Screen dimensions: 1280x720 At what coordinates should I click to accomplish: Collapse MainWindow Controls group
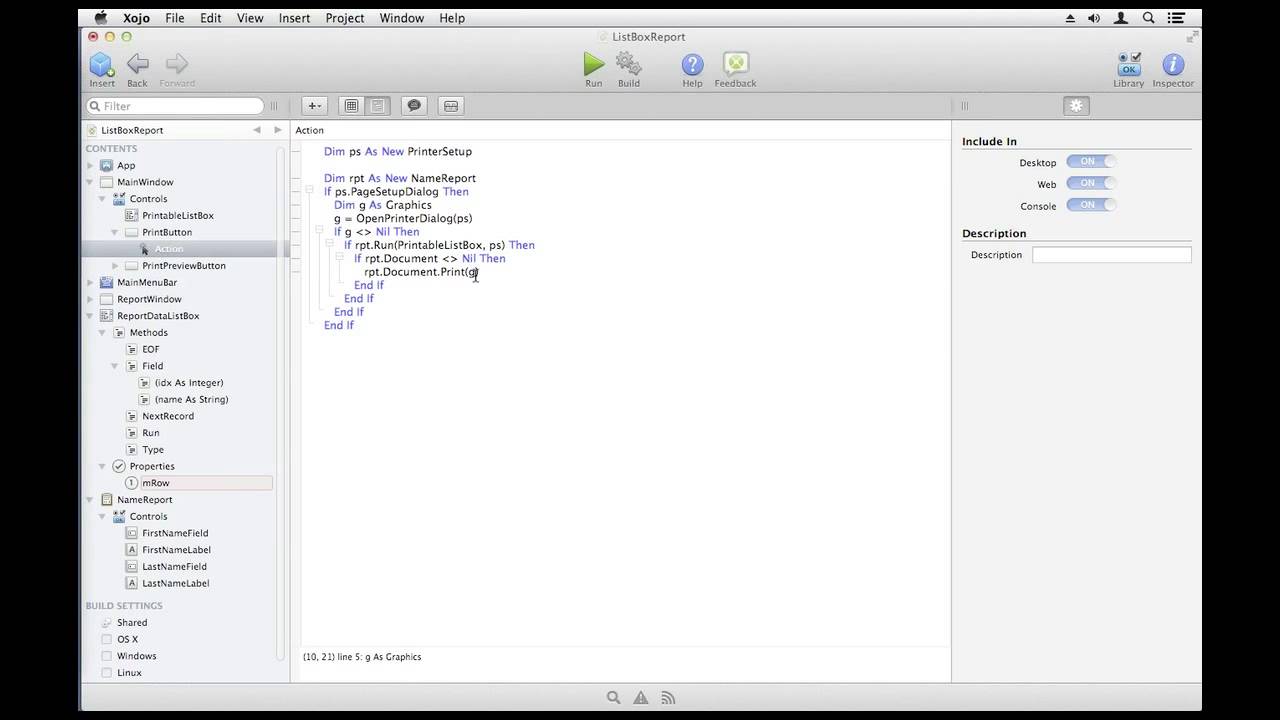coord(102,199)
